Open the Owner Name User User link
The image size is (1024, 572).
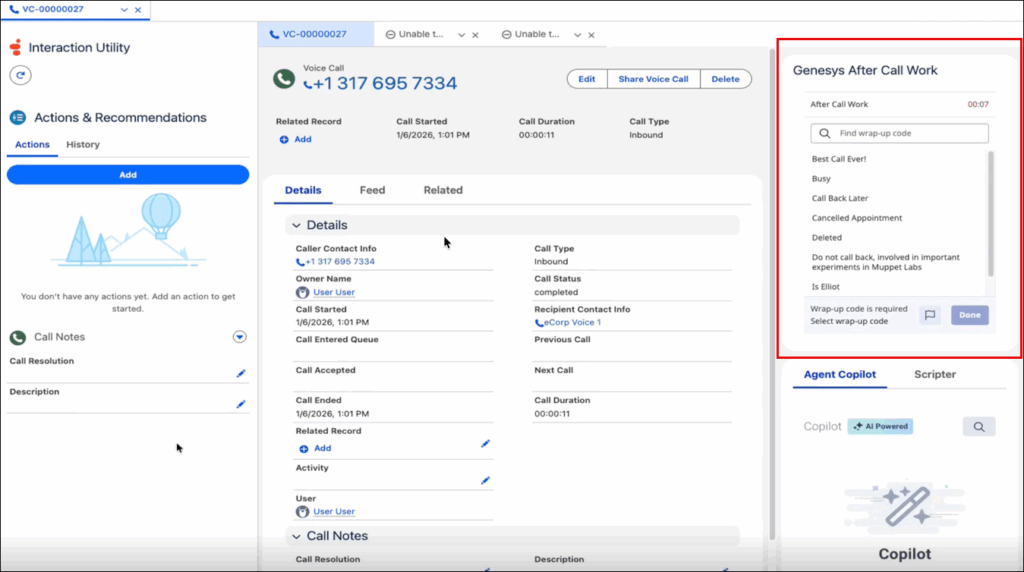(x=334, y=293)
